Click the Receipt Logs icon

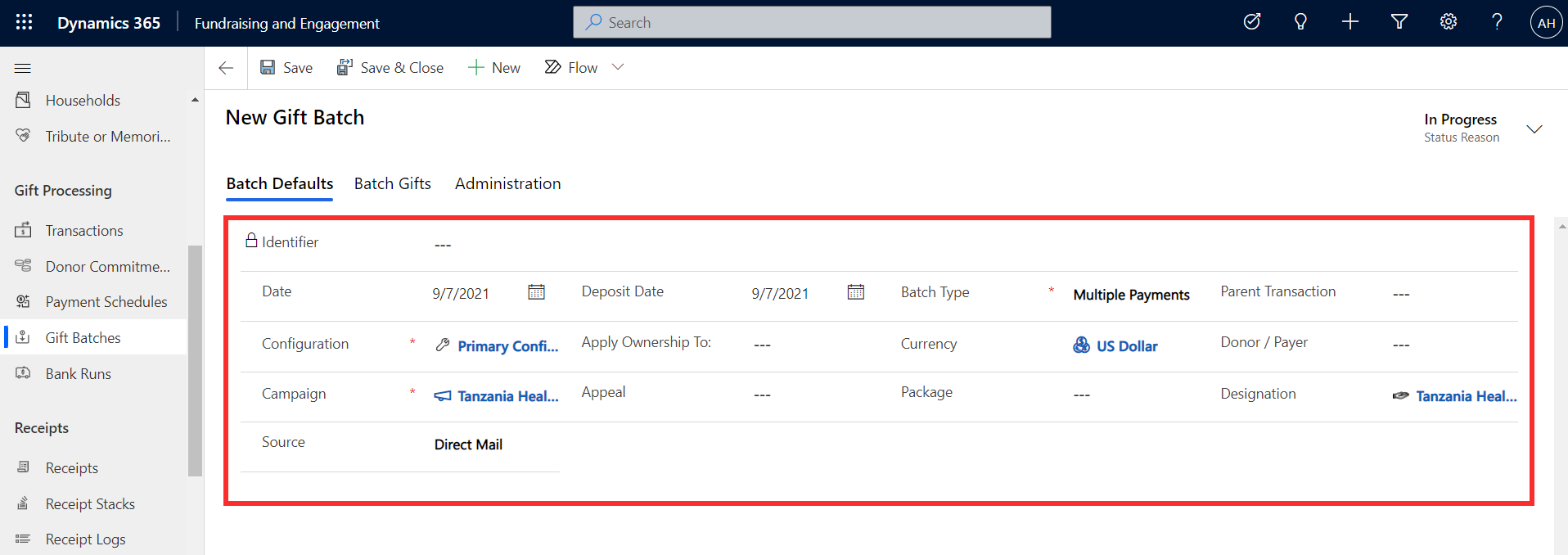pos(23,539)
